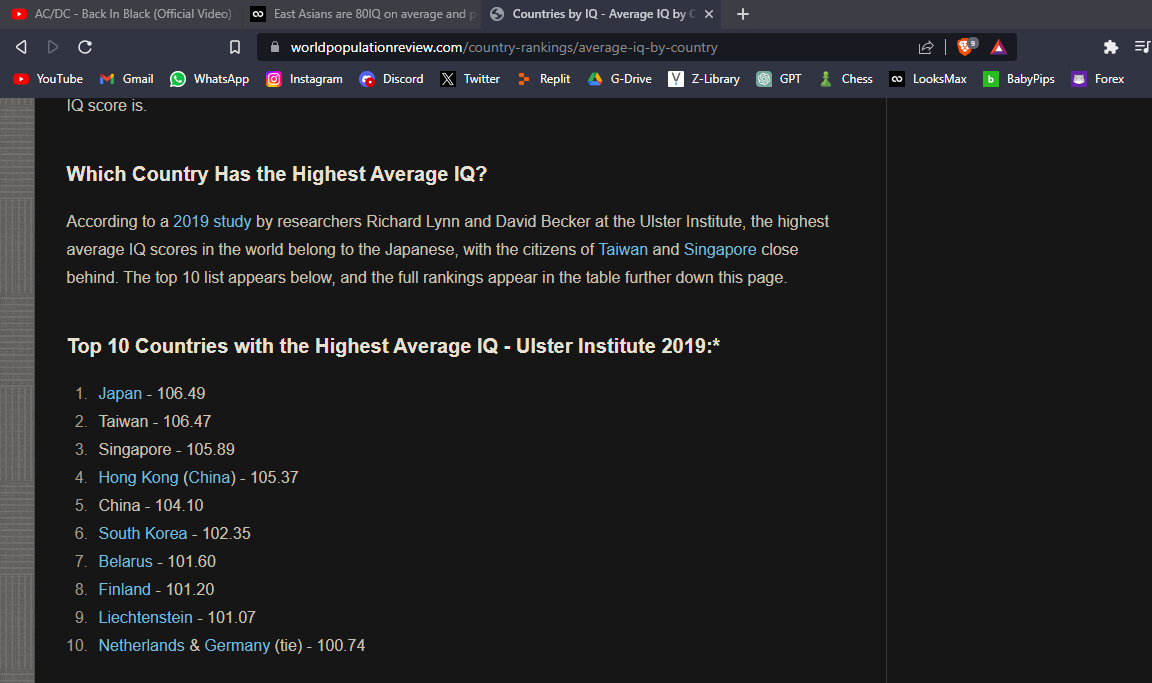Open a new tab with plus button

743,14
